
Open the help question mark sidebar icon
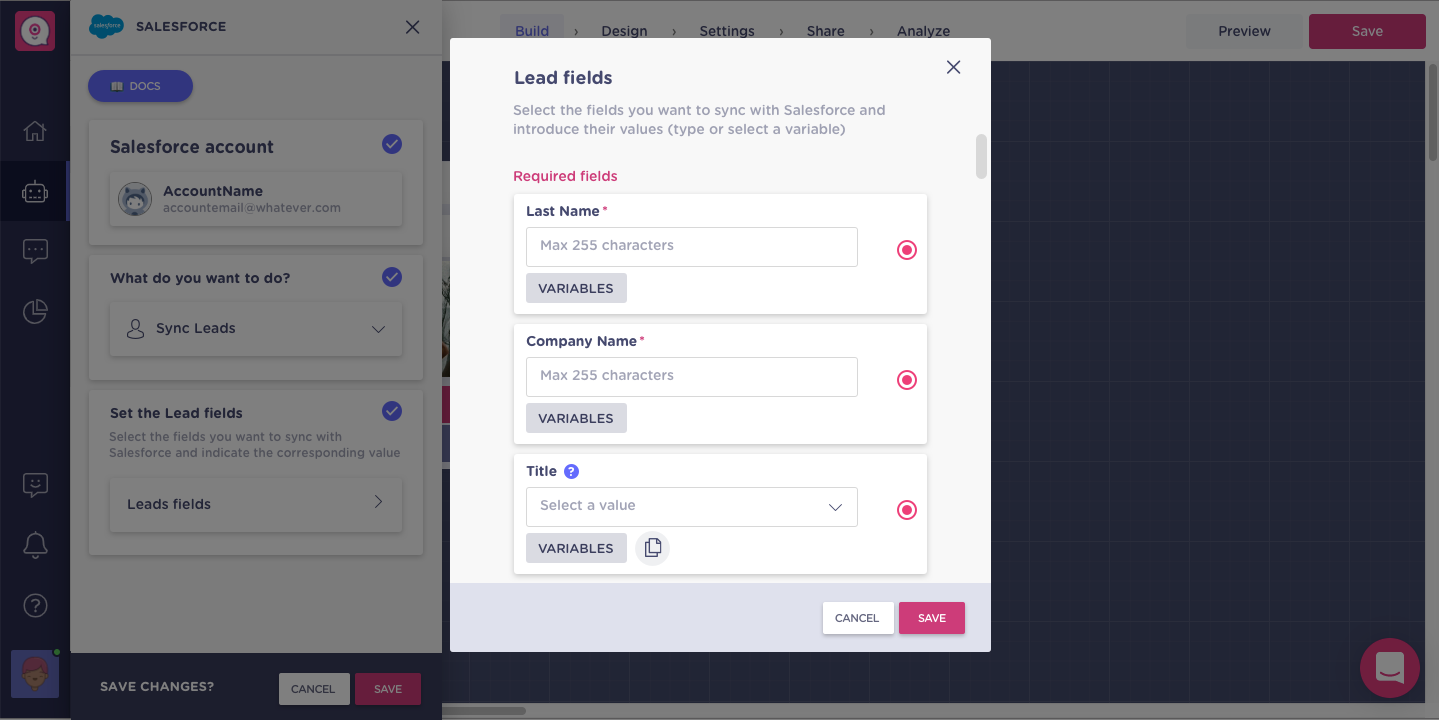tap(35, 605)
